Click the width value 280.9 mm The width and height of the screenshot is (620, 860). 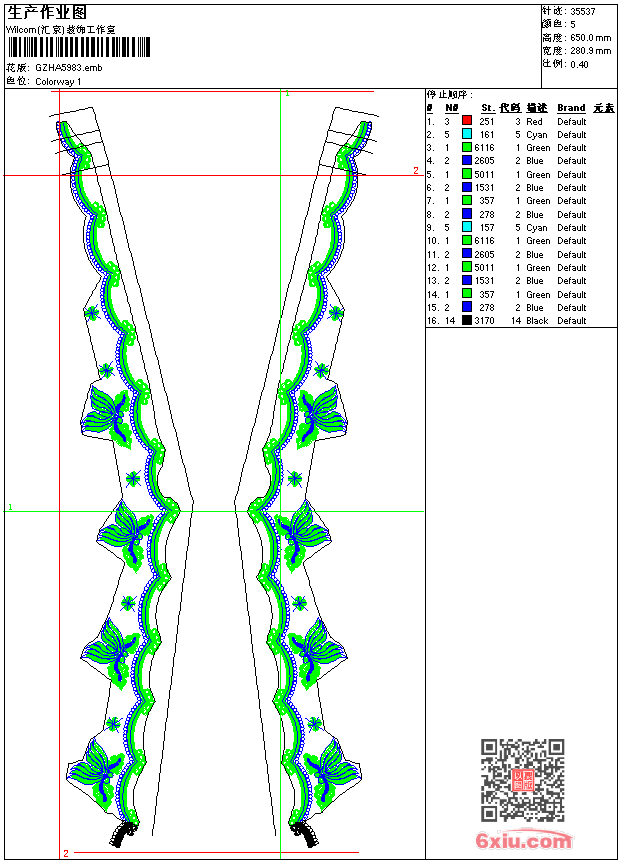(x=590, y=50)
